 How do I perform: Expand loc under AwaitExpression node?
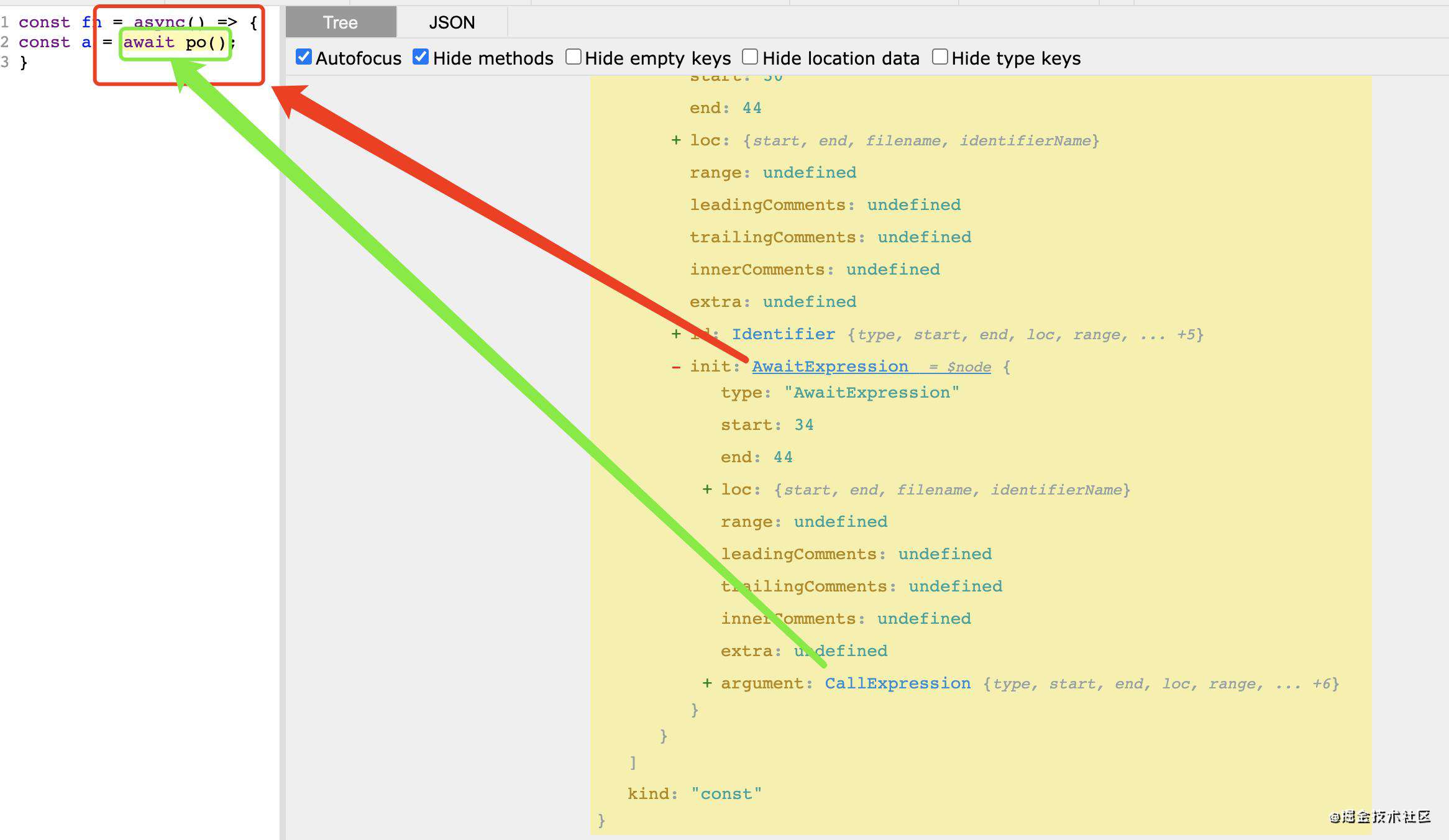click(707, 490)
